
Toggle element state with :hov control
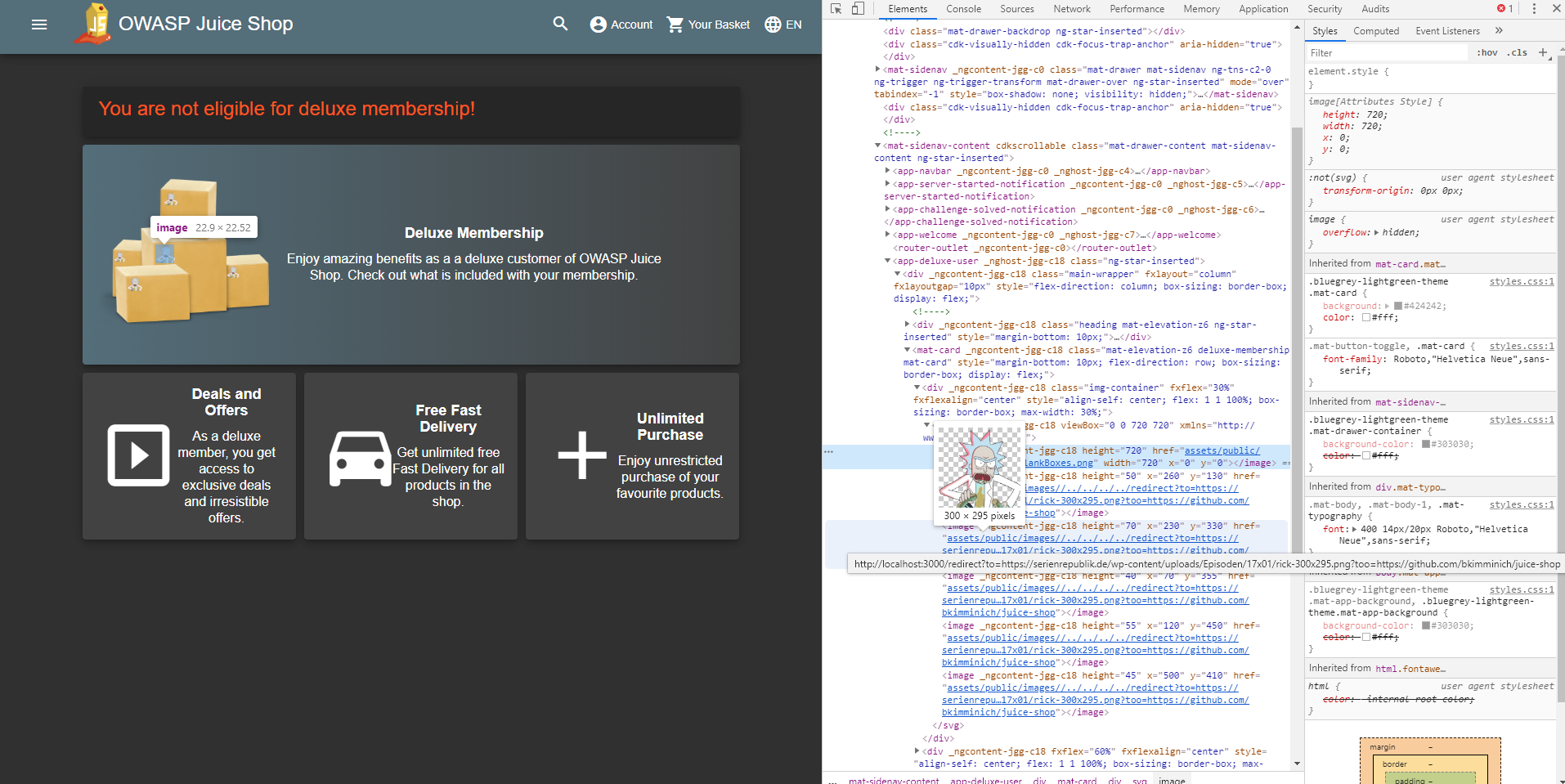(1487, 52)
